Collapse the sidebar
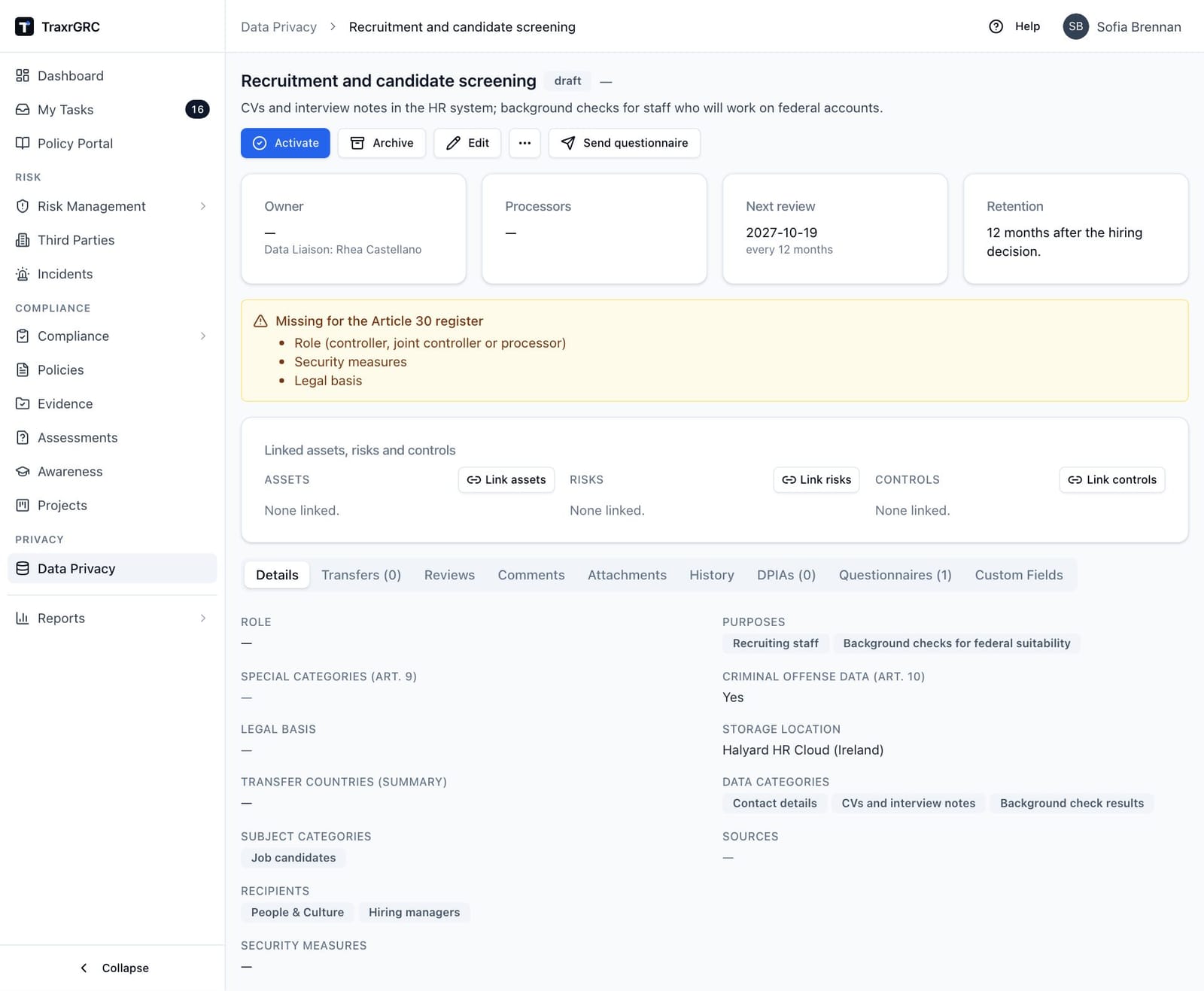This screenshot has height=991, width=1204. 114,968
